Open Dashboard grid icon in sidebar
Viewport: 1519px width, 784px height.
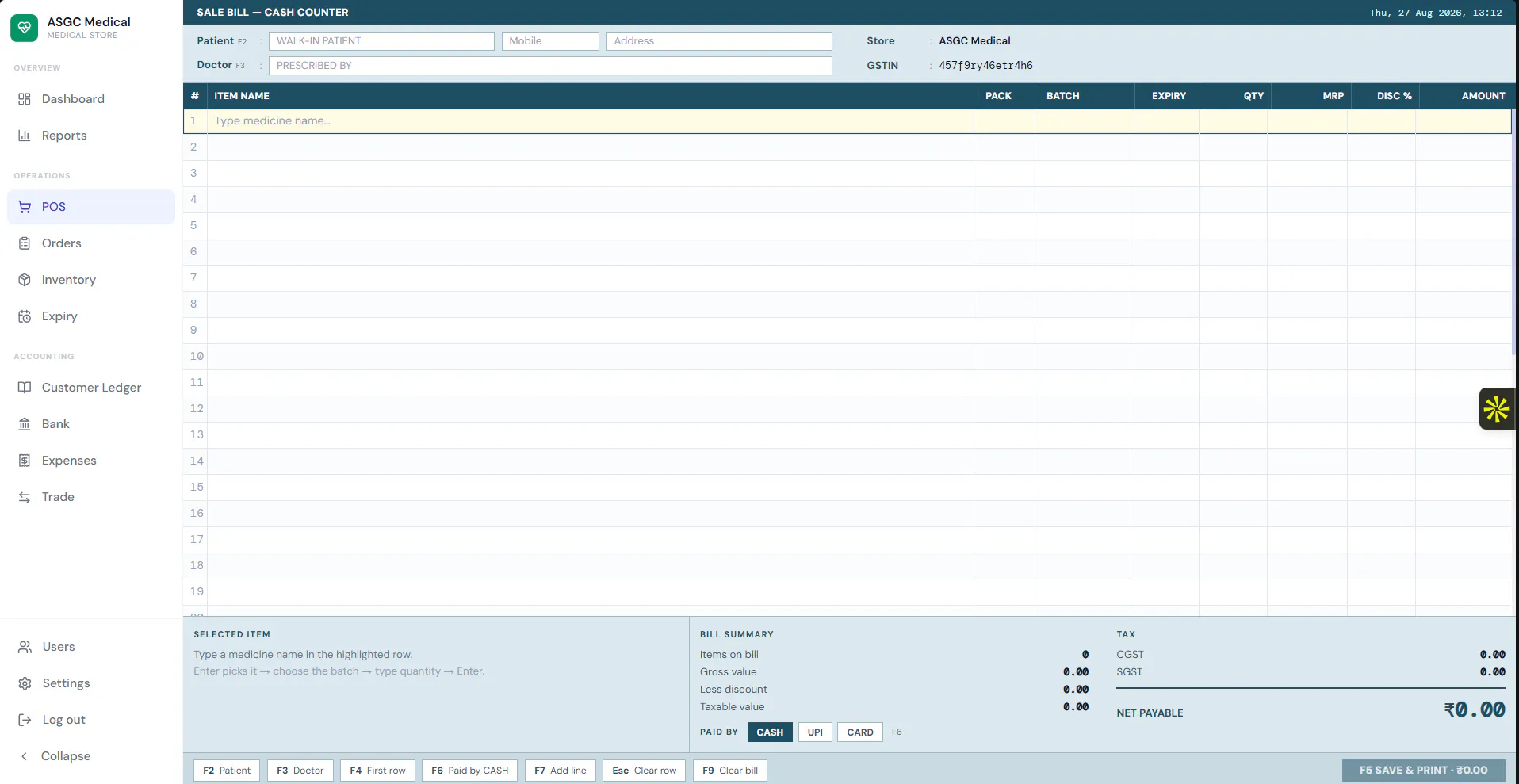(x=25, y=99)
